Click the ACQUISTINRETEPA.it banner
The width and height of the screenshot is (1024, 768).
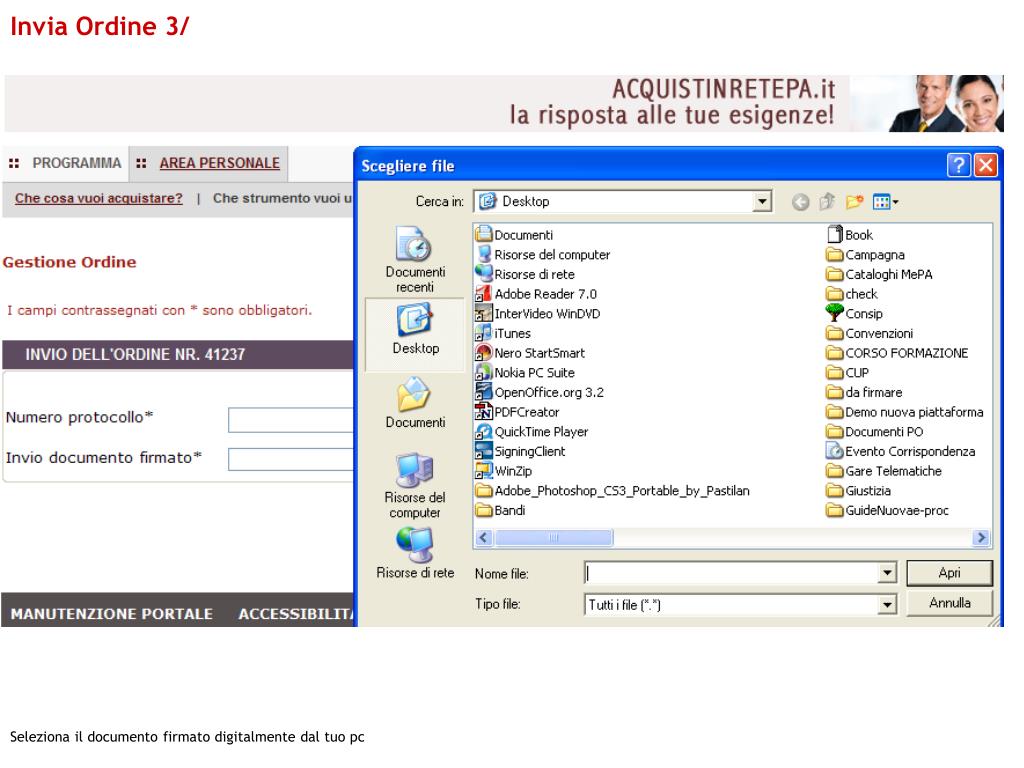click(504, 103)
